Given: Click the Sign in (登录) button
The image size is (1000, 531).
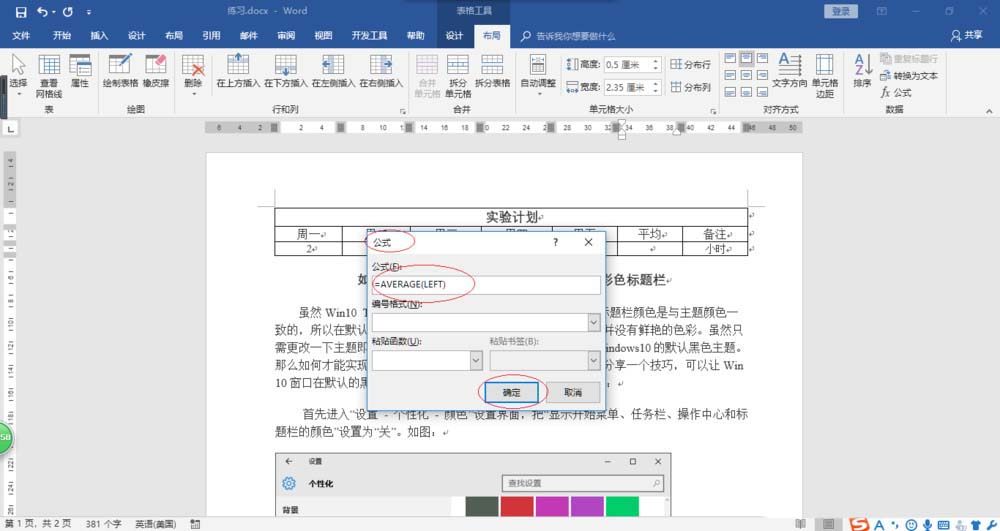Looking at the screenshot, I should tap(841, 11).
